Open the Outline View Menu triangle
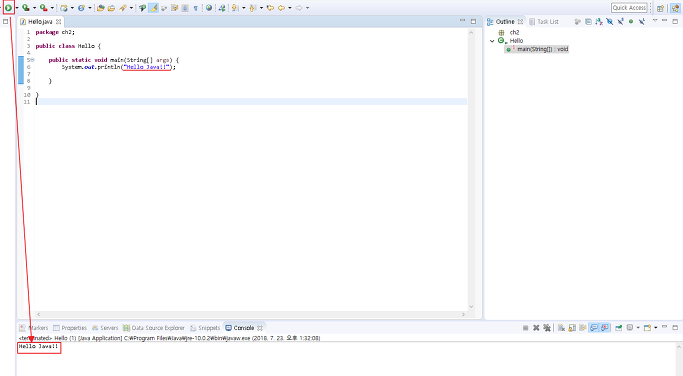 pyautogui.click(x=655, y=20)
